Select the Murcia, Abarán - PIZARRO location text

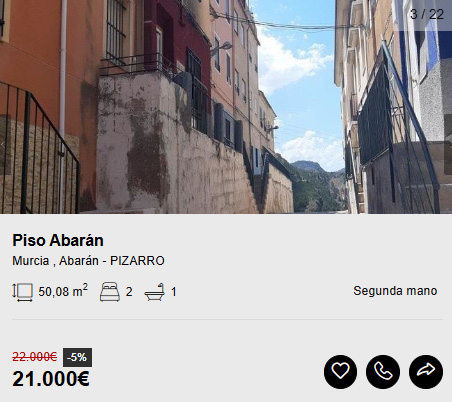[x=88, y=261]
